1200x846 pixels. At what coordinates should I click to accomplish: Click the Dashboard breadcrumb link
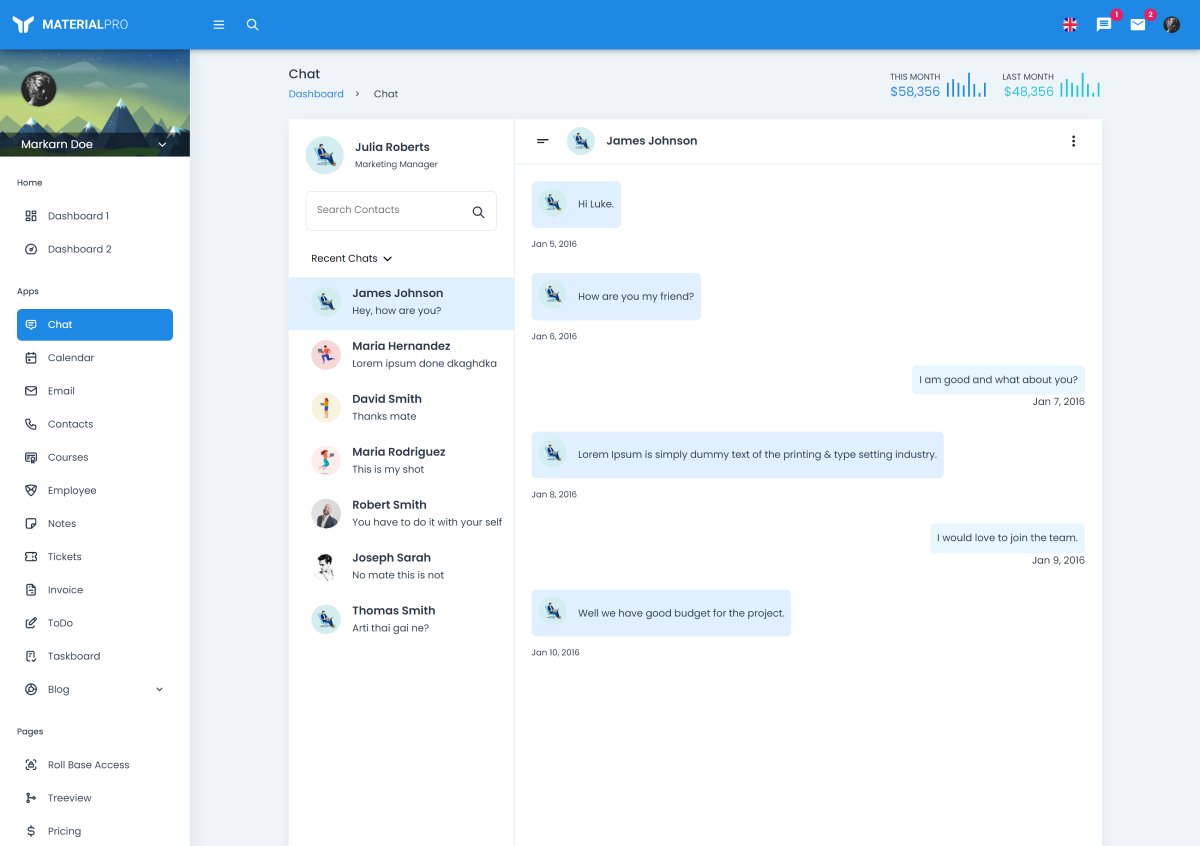click(316, 94)
